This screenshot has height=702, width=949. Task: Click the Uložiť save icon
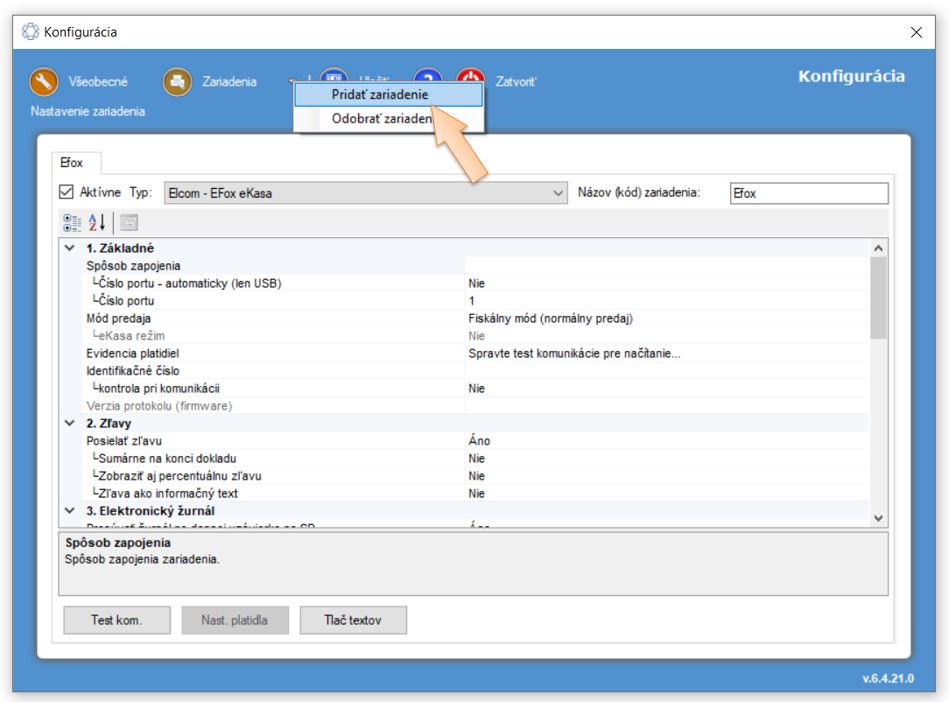pos(333,80)
